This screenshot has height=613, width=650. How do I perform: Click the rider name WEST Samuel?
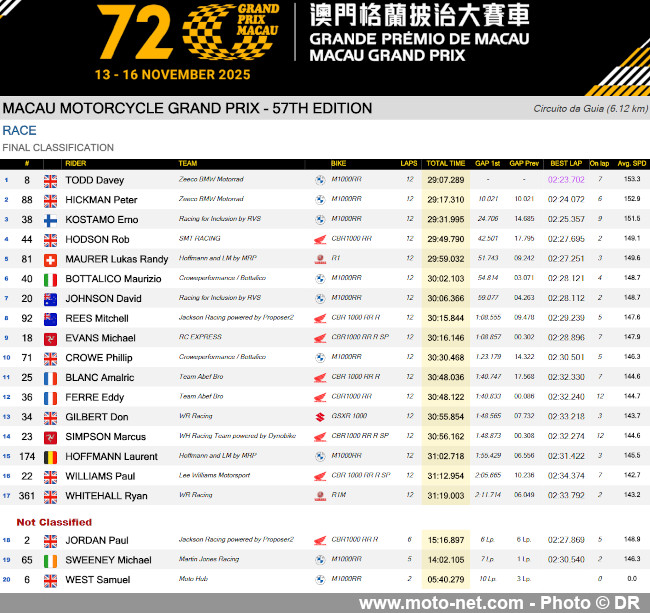(x=97, y=580)
